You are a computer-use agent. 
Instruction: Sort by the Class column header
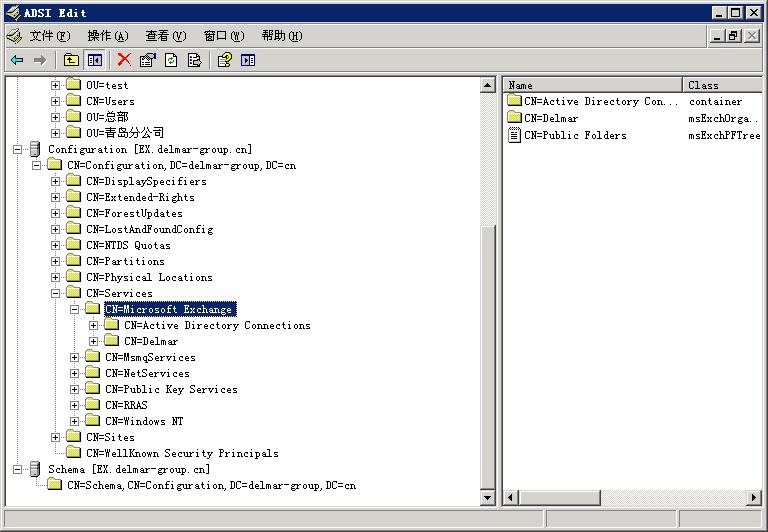click(723, 85)
